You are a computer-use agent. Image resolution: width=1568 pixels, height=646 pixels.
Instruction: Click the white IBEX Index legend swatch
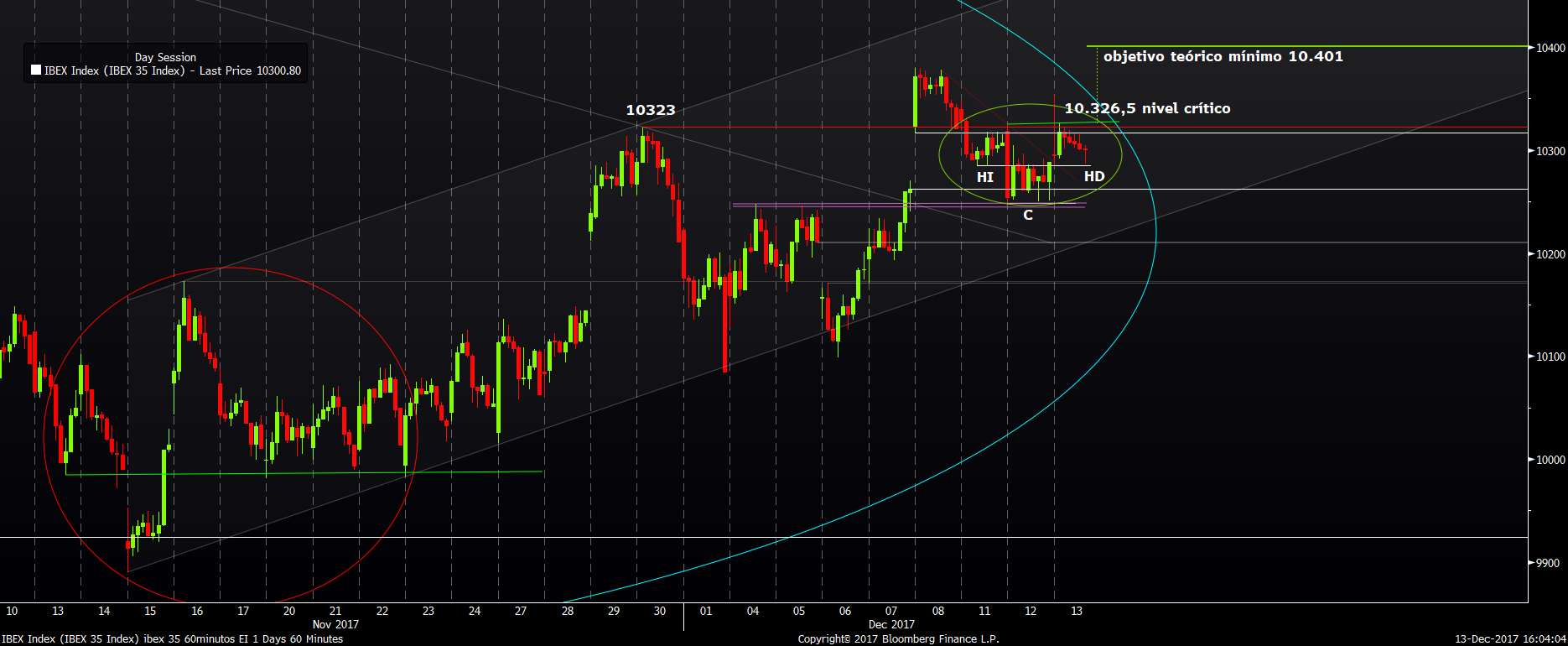click(x=36, y=70)
